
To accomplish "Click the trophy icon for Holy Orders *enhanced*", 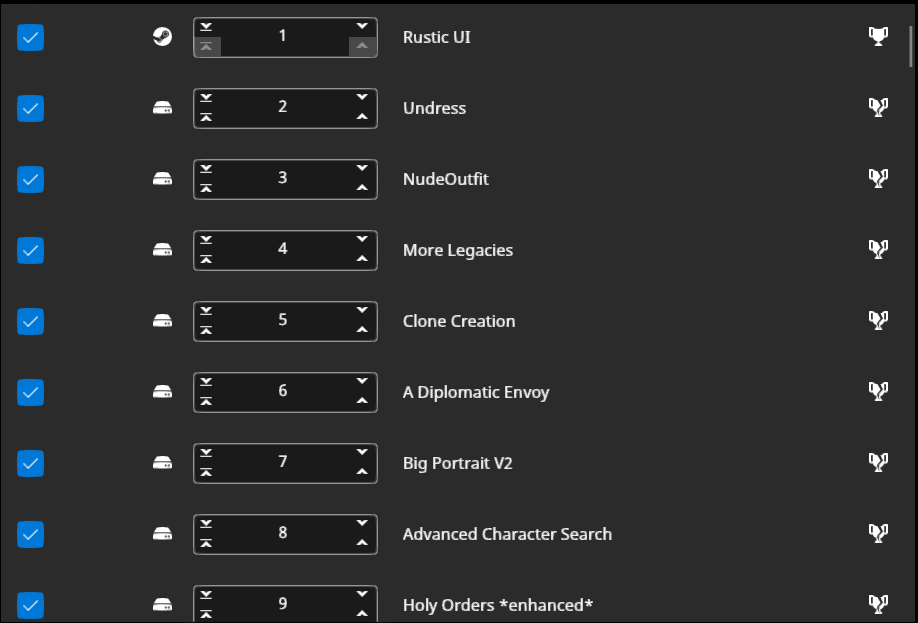I will point(878,604).
